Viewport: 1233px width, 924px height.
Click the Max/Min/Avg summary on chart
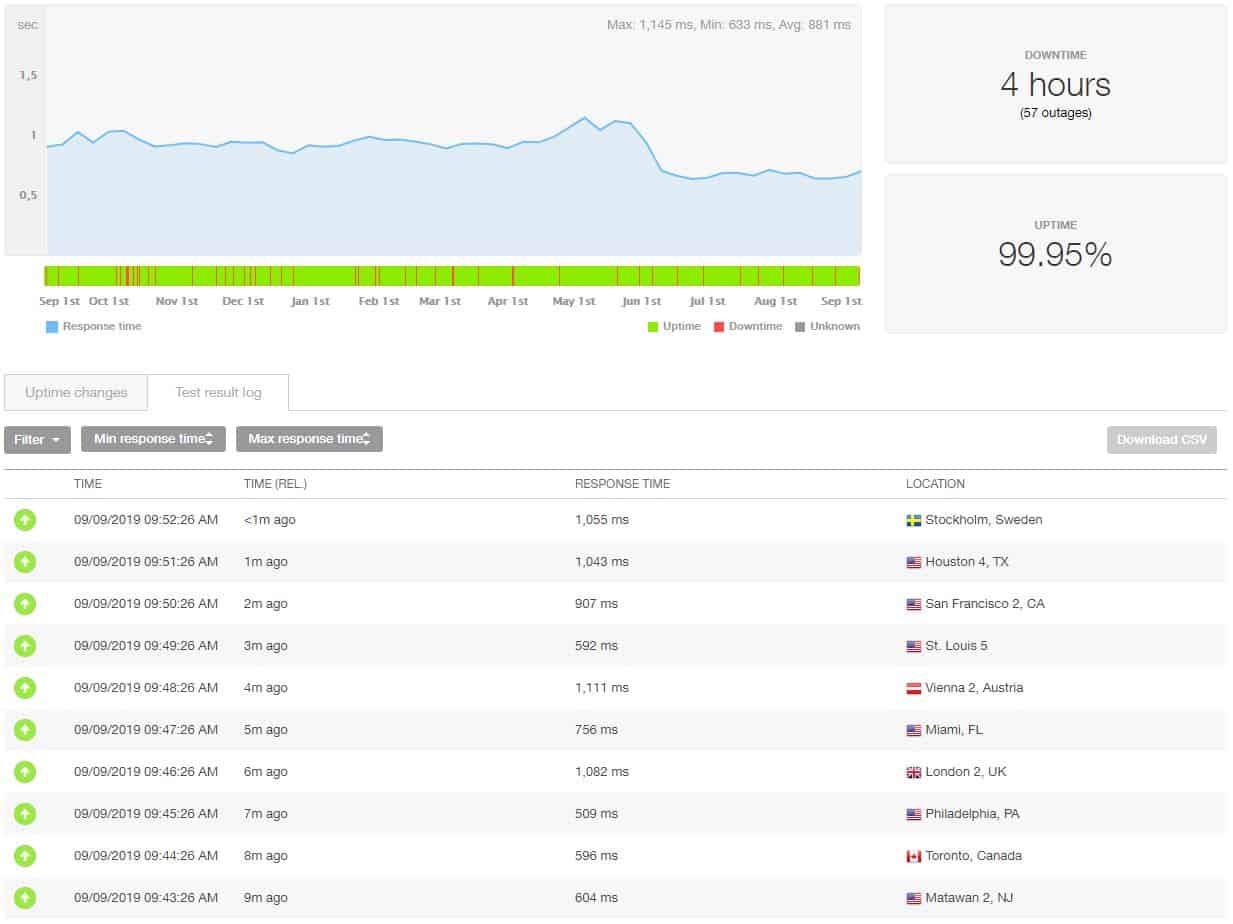pos(729,24)
